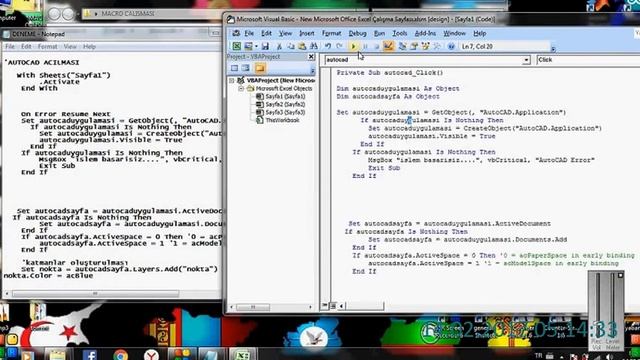This screenshot has width=640, height=360.
Task: Click Project panel horizontal scrollbar thumb
Action: pos(253,307)
